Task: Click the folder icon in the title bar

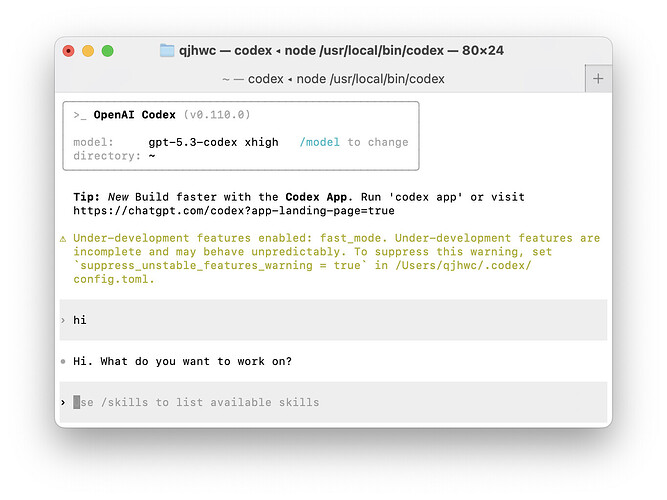Action: (x=167, y=50)
